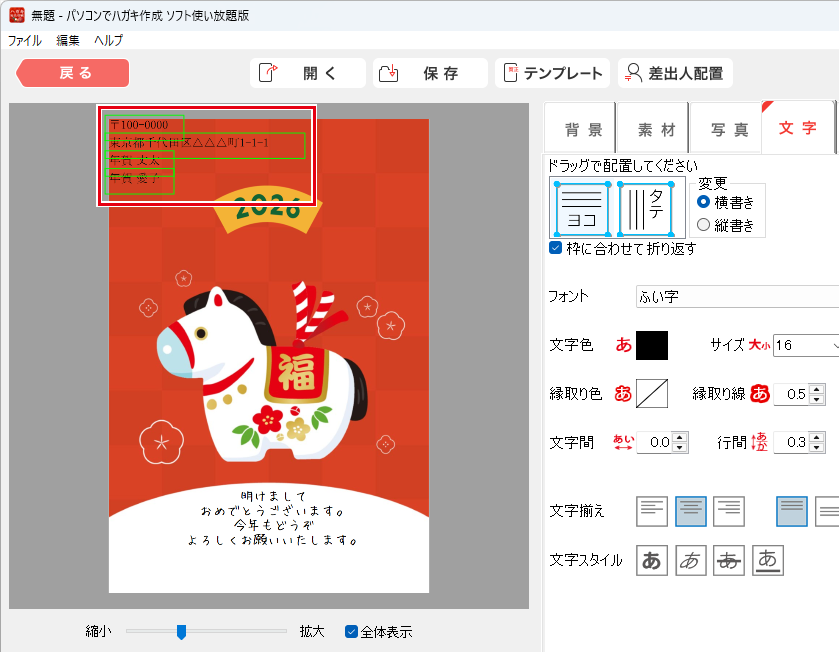Increase the 縁取り線 outline width
Viewport: 839px width, 652px height.
[x=818, y=389]
